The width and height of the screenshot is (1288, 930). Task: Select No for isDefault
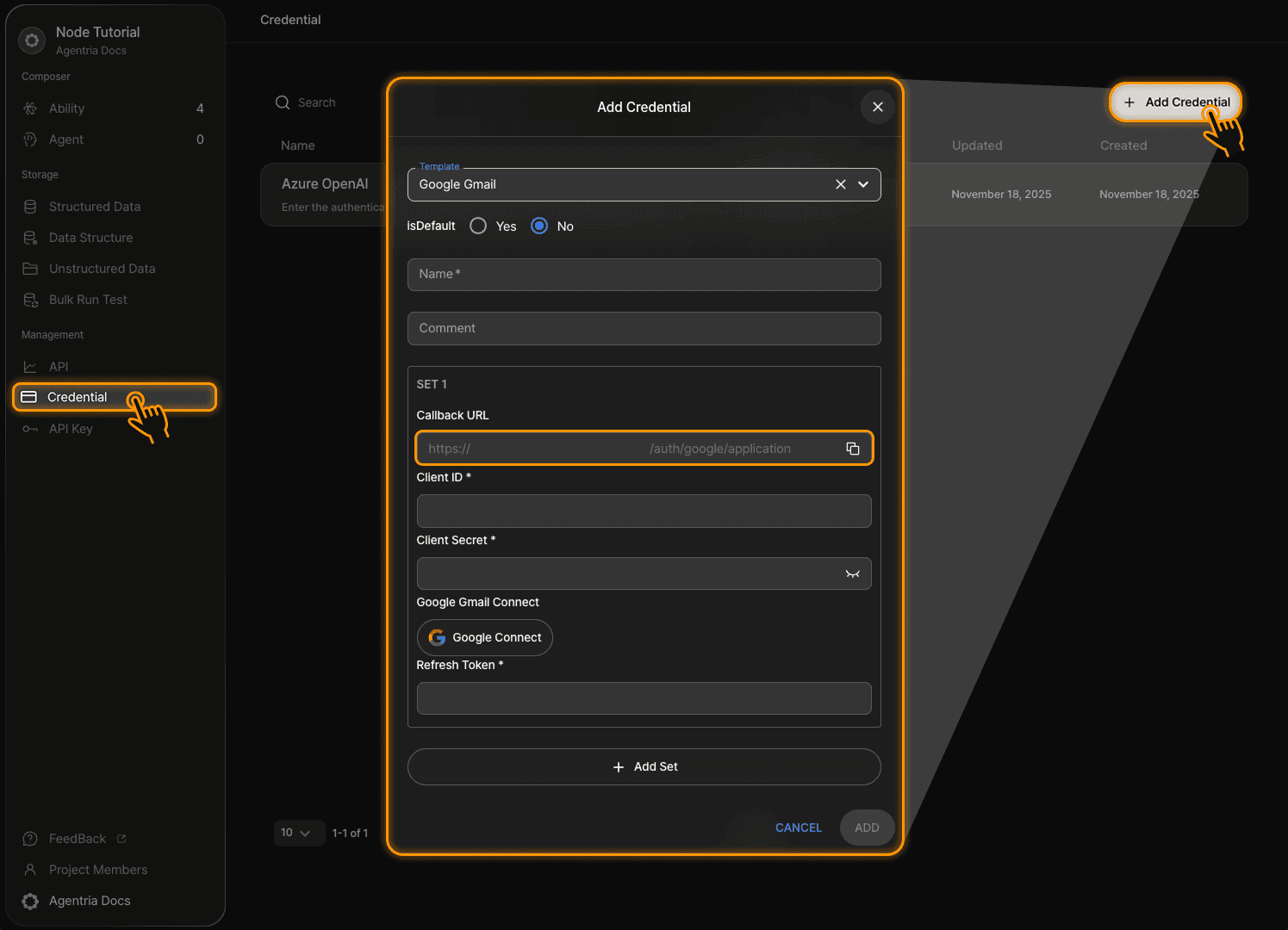[x=539, y=226]
